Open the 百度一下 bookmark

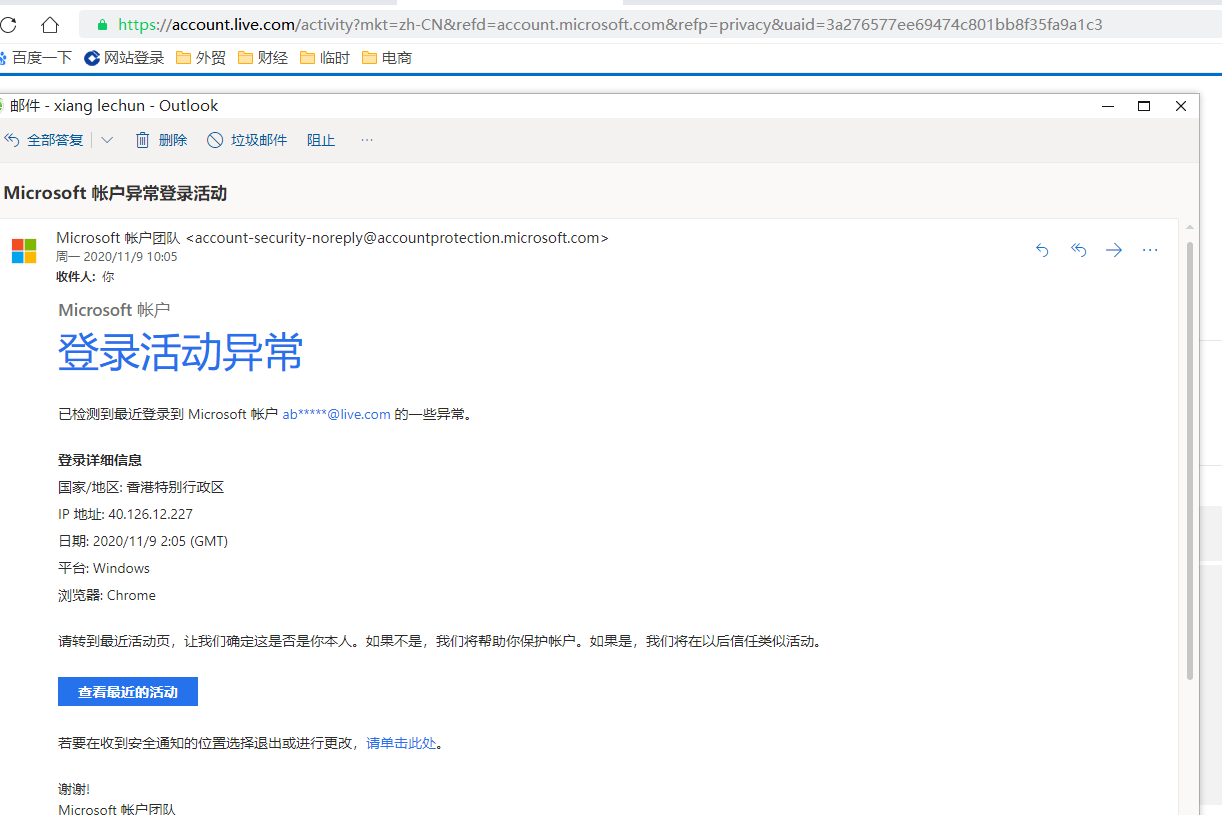click(x=37, y=58)
